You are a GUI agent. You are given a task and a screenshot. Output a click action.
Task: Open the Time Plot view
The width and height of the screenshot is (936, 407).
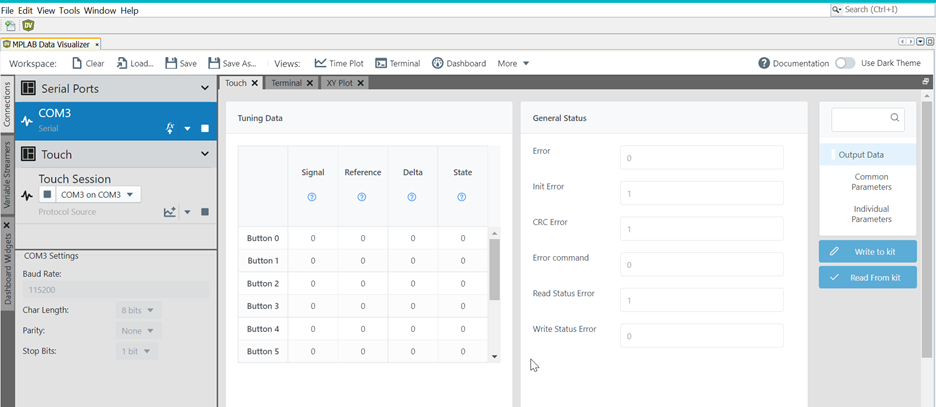(x=320, y=63)
